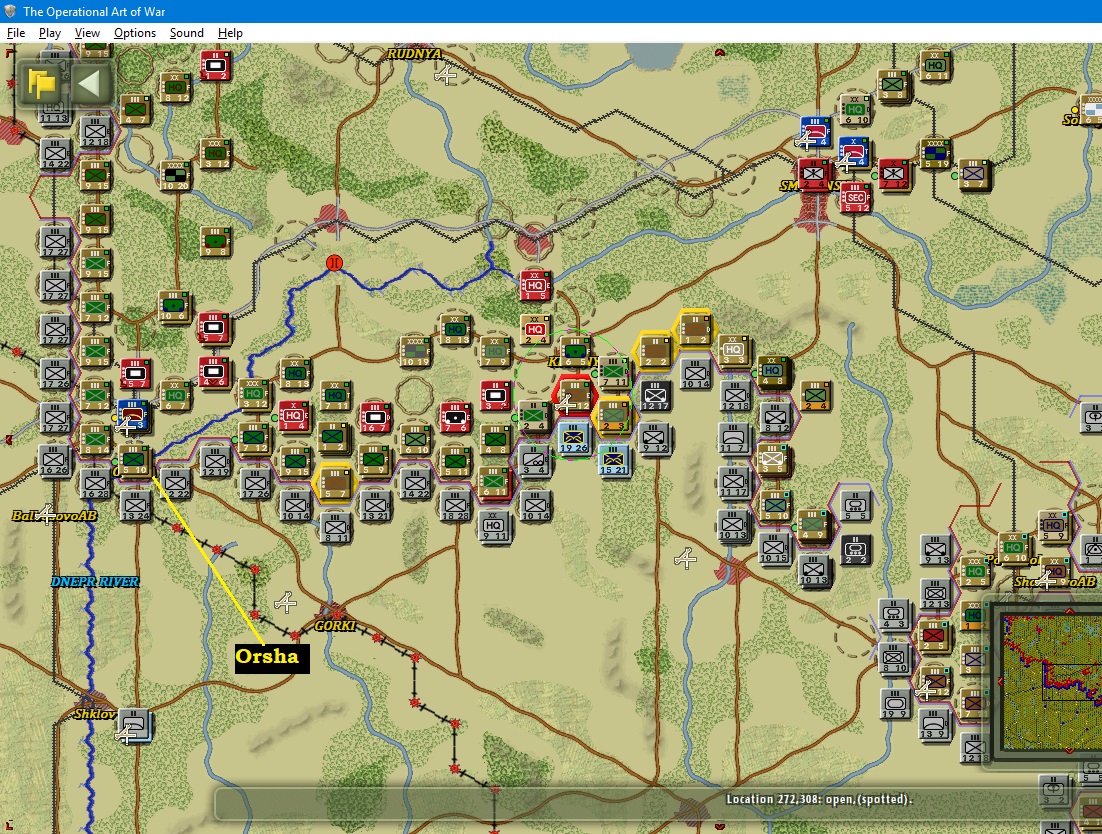Image resolution: width=1102 pixels, height=834 pixels.
Task: Select the light blue counter 15 21
Action: (x=614, y=460)
